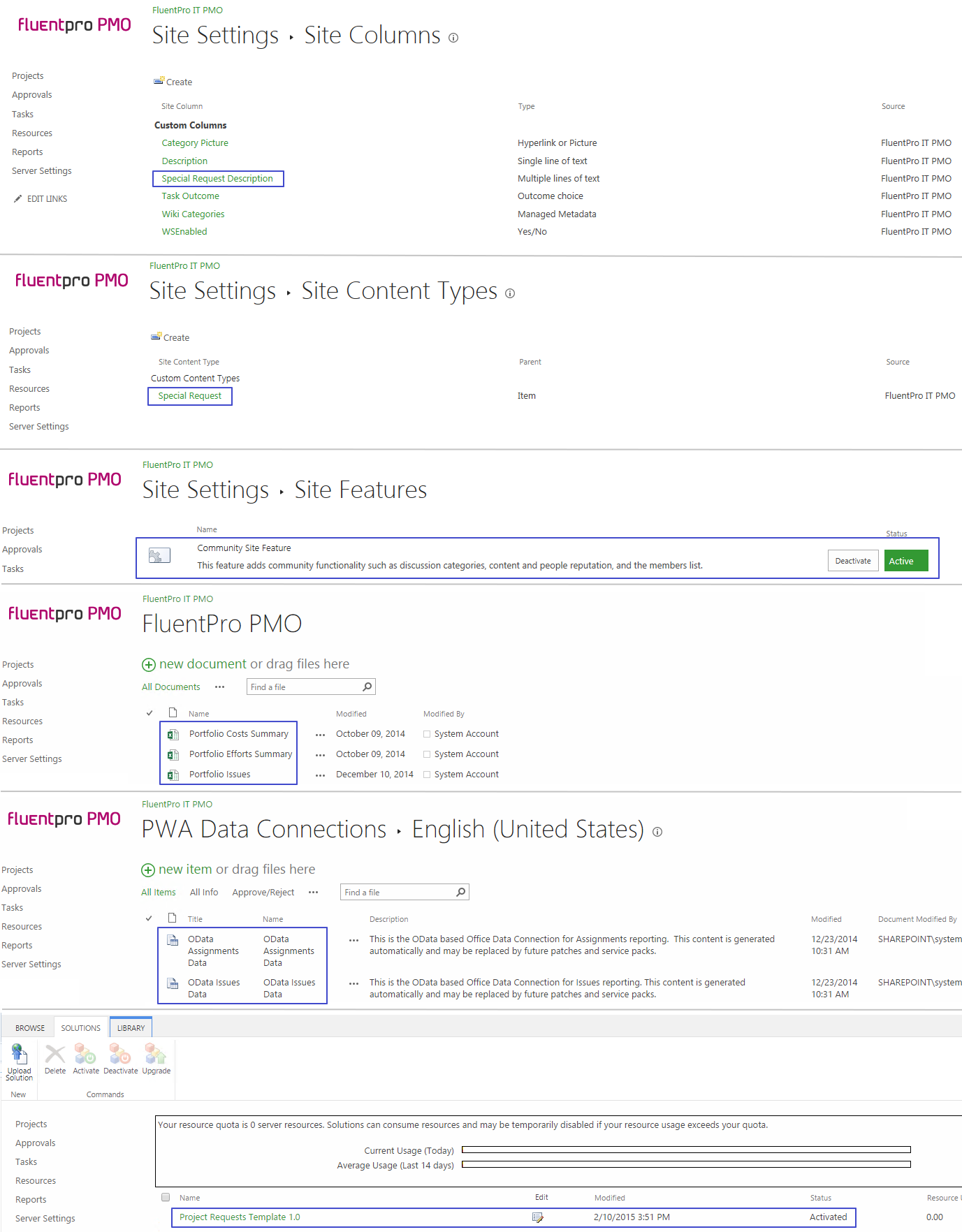Viewport: 962px width, 1232px height.
Task: Toggle select-all checkmark in FluentPro PMO library
Action: (150, 713)
